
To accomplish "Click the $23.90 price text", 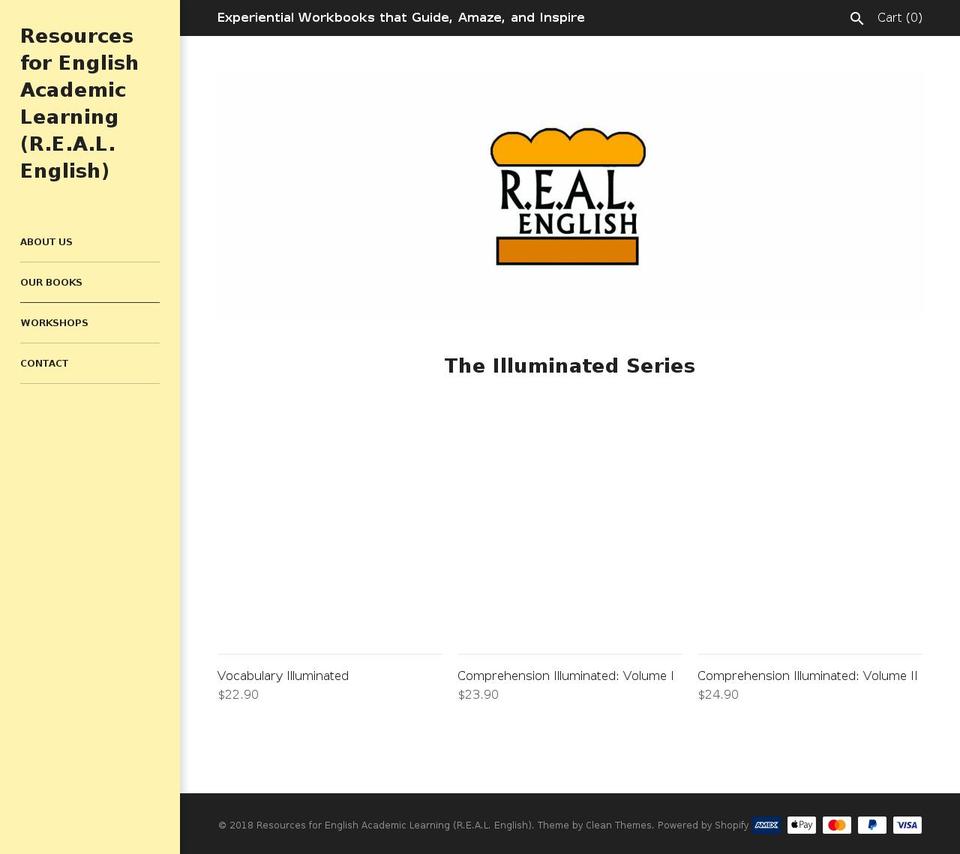I will pos(478,695).
